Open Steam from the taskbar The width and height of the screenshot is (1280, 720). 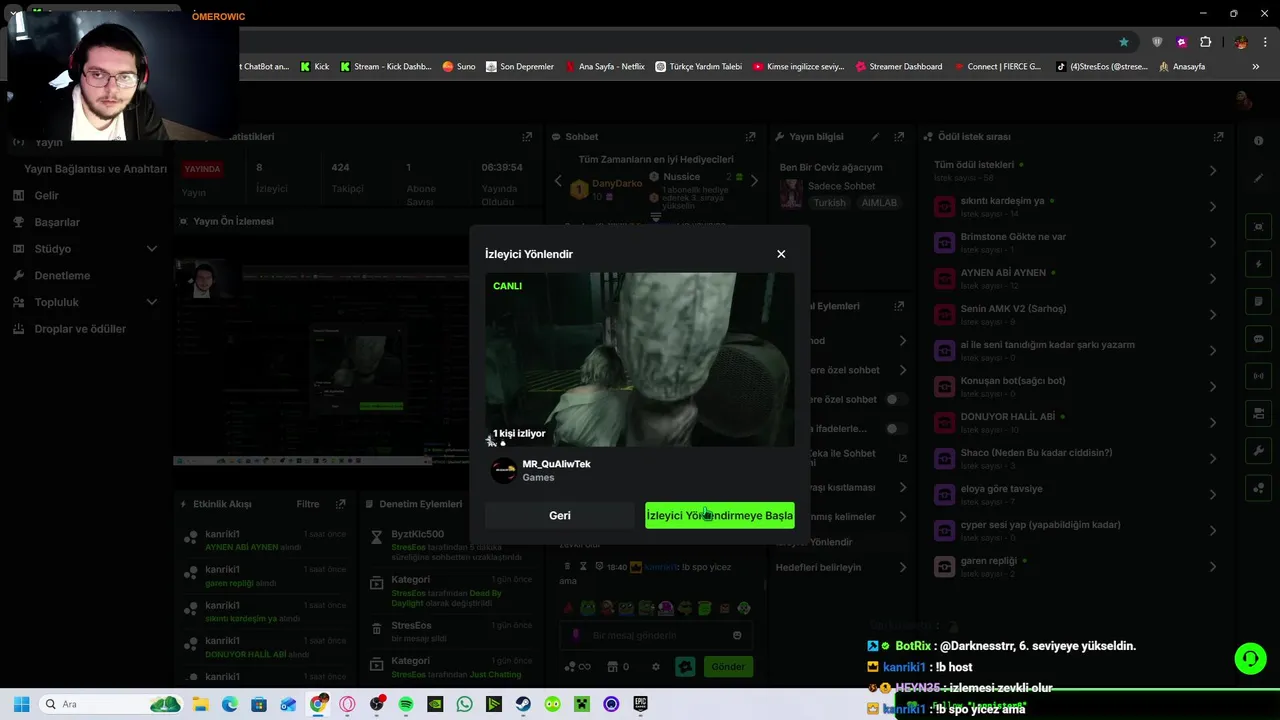point(523,704)
